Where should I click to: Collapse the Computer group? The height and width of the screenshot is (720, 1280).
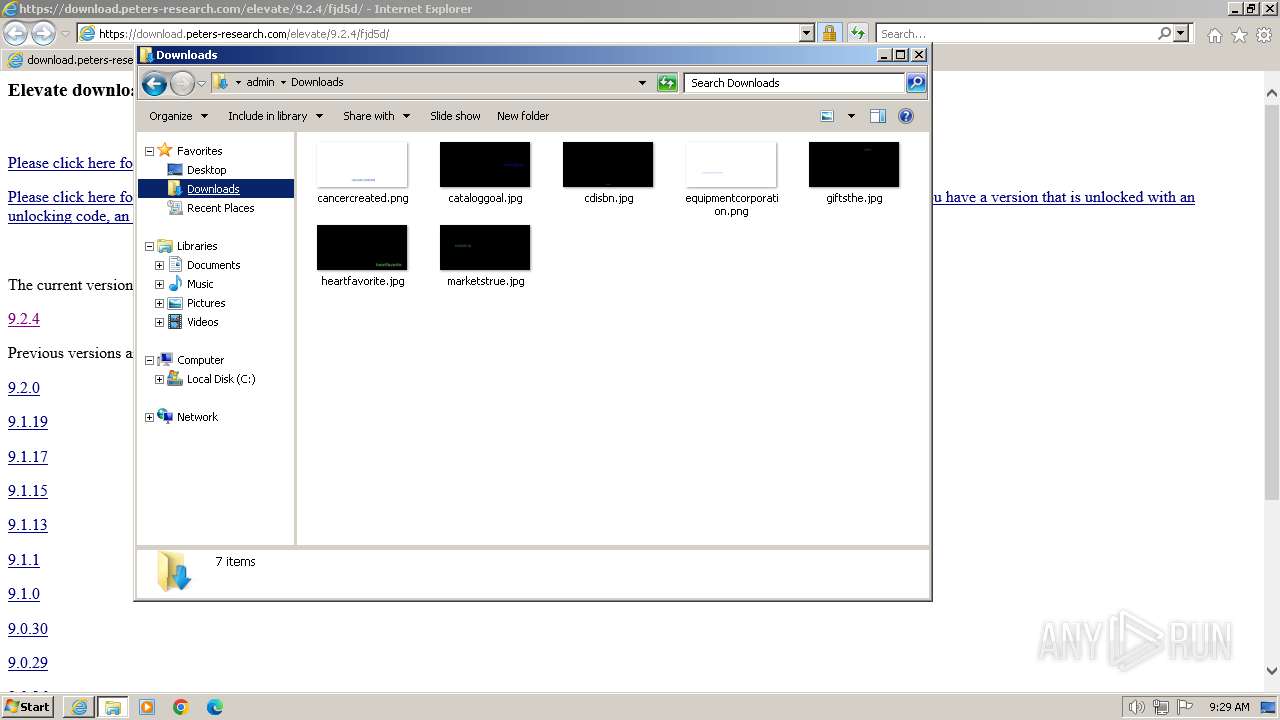coord(150,360)
